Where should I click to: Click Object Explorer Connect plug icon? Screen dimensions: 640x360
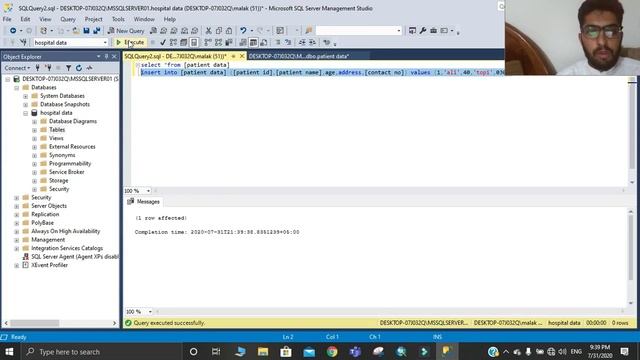click(x=38, y=68)
